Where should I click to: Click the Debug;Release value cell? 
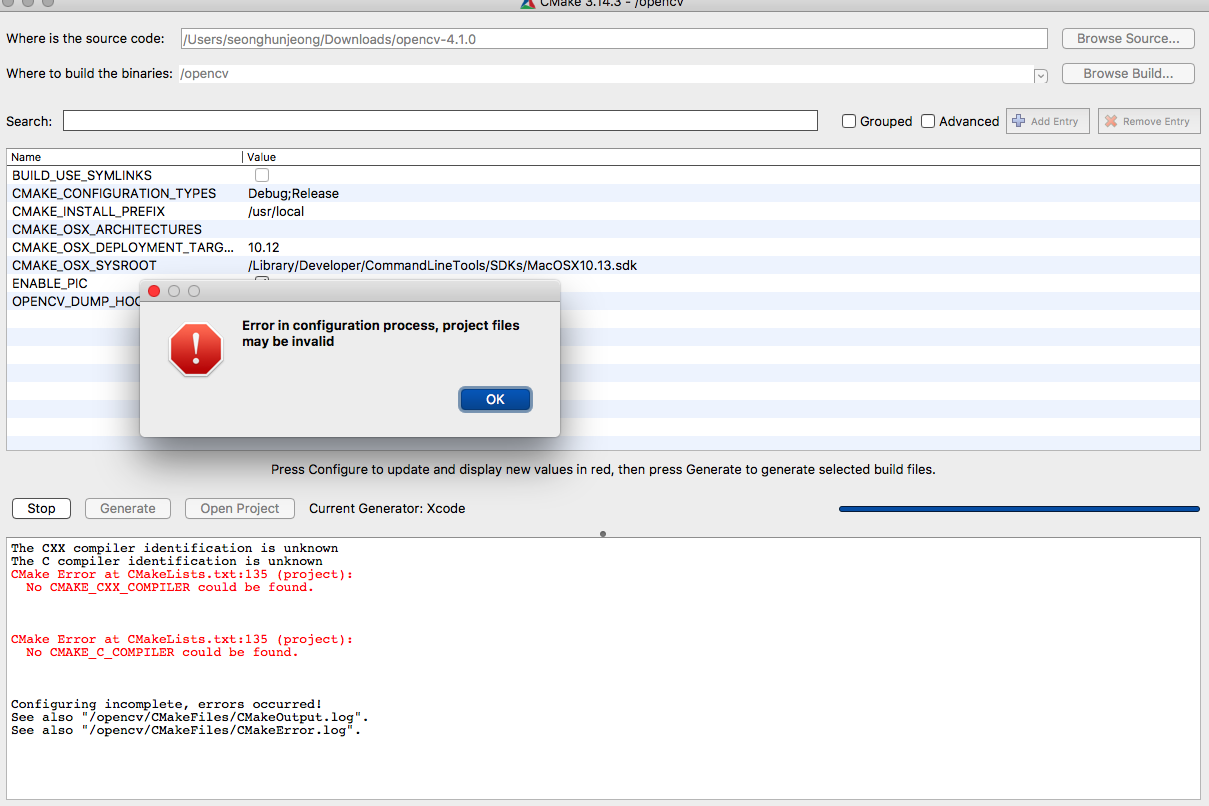pos(294,193)
